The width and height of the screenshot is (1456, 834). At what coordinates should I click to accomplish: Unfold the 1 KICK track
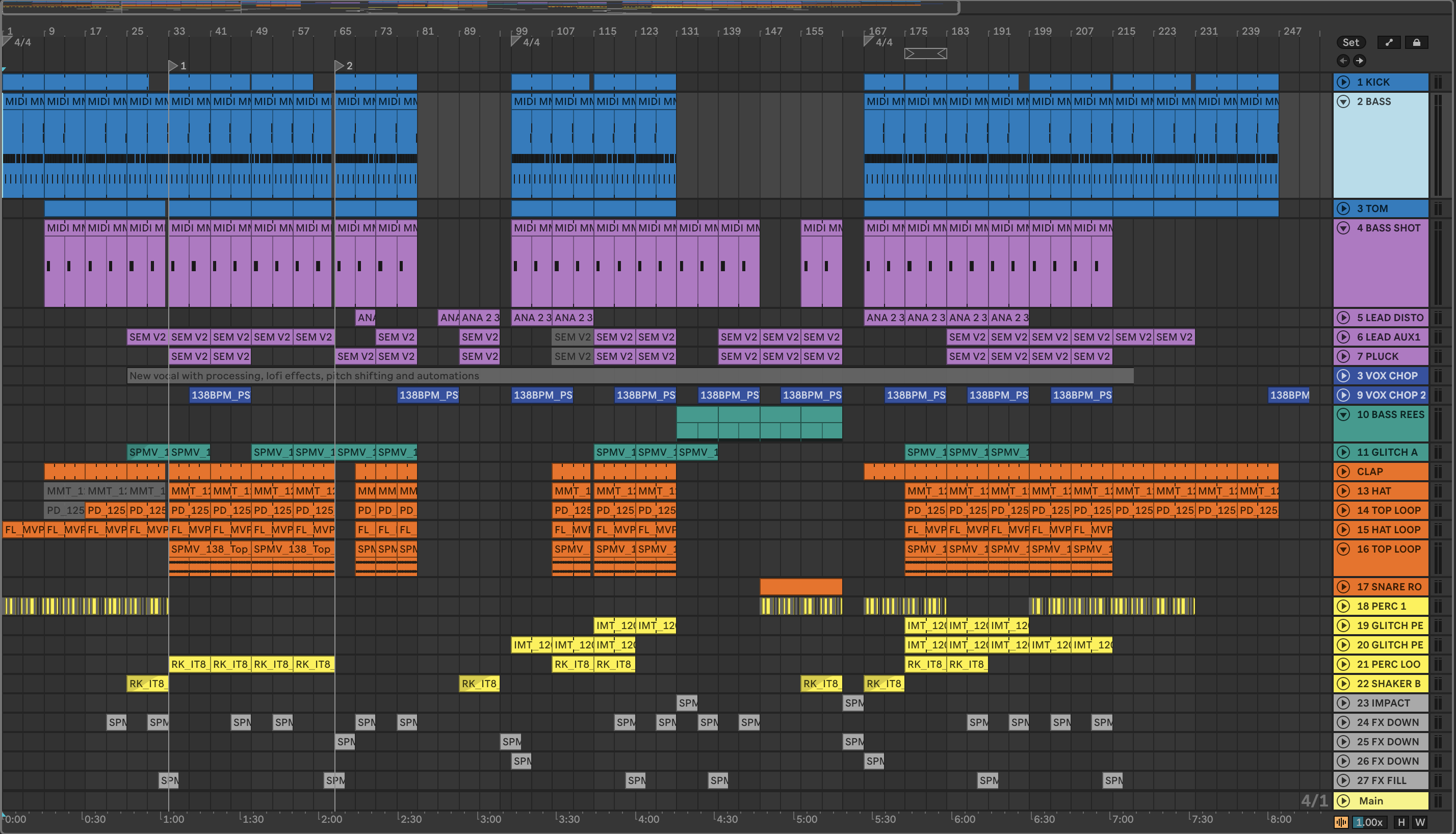pos(1343,83)
